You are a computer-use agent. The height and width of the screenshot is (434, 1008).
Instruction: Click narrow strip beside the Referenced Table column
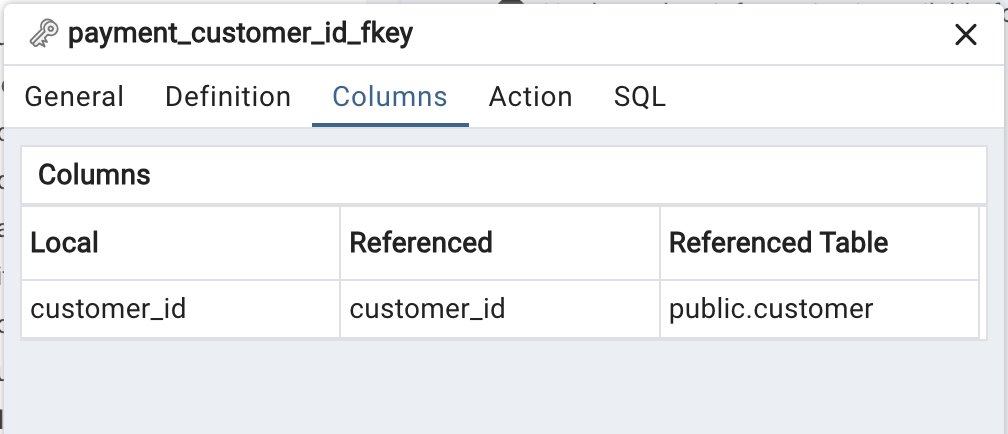[x=982, y=272]
